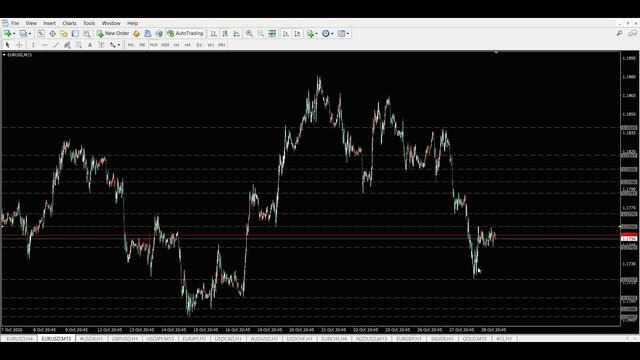Select the Fibonacci retracement tool
Viewport: 640px width, 360px height.
pyautogui.click(x=79, y=45)
